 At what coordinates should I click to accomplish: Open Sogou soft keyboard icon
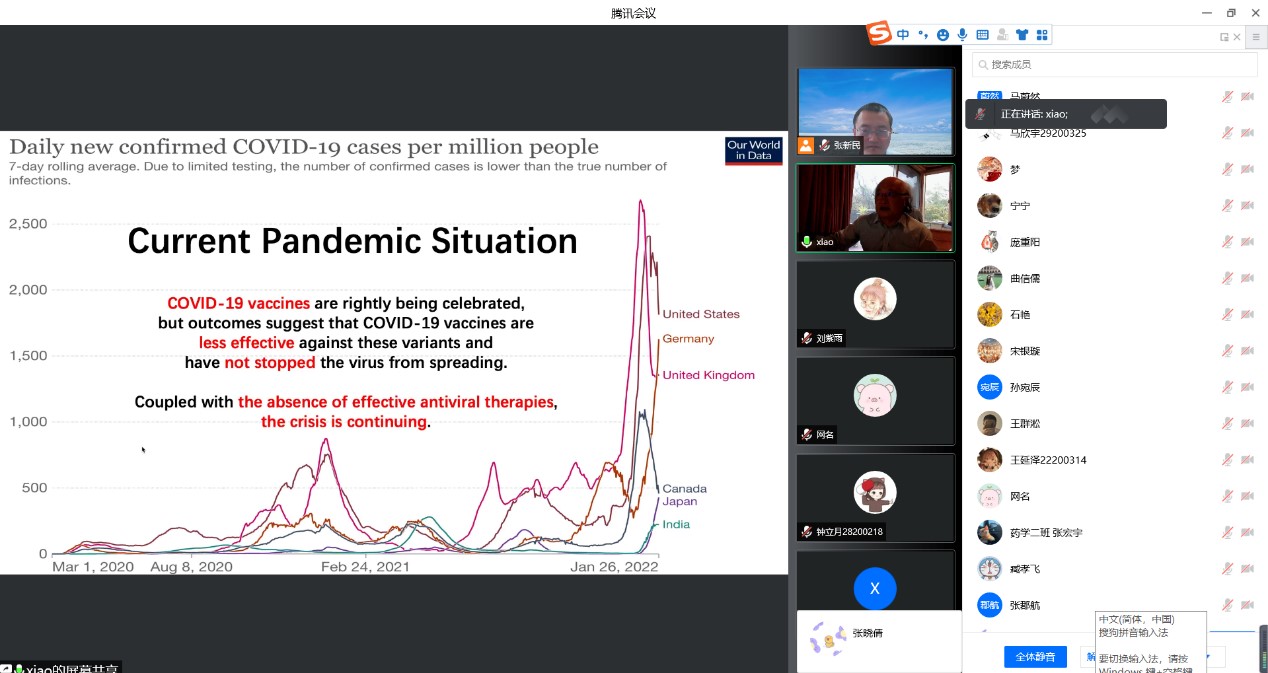982,35
